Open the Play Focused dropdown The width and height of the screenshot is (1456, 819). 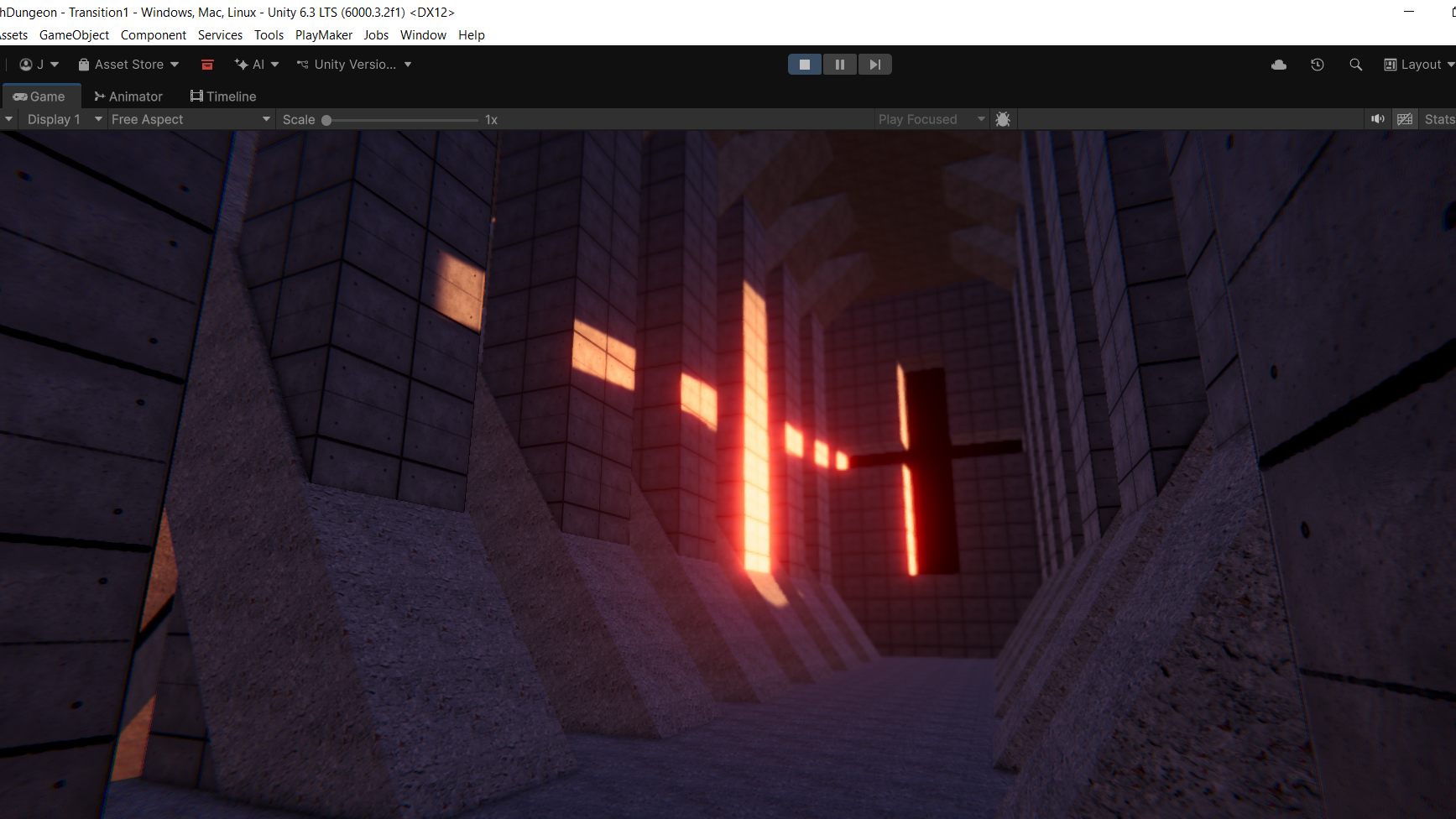click(x=932, y=119)
